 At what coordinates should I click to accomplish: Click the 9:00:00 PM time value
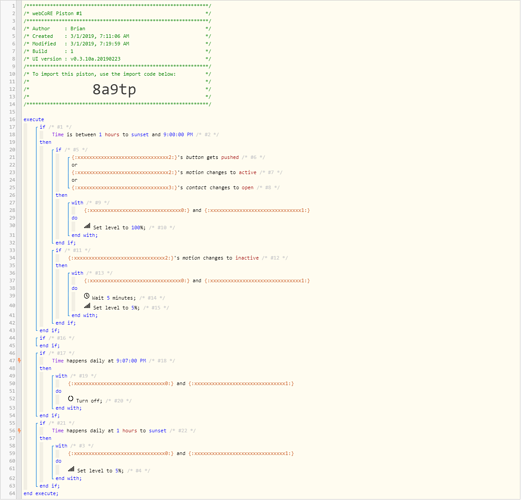178,135
